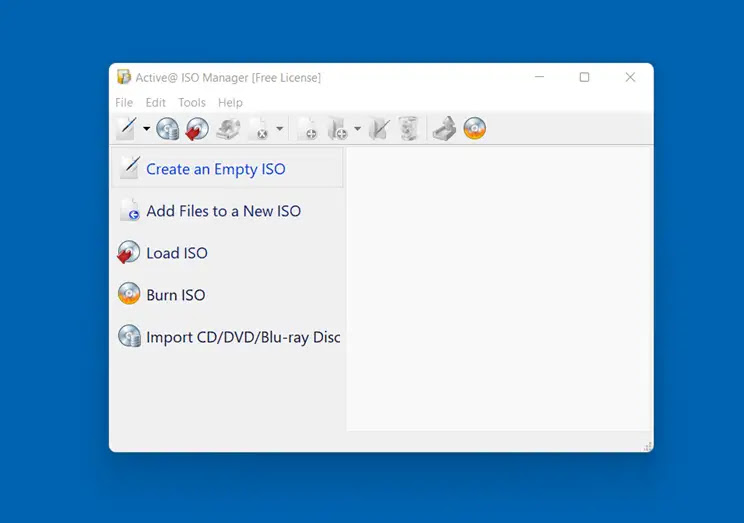Open the File menu

[124, 103]
